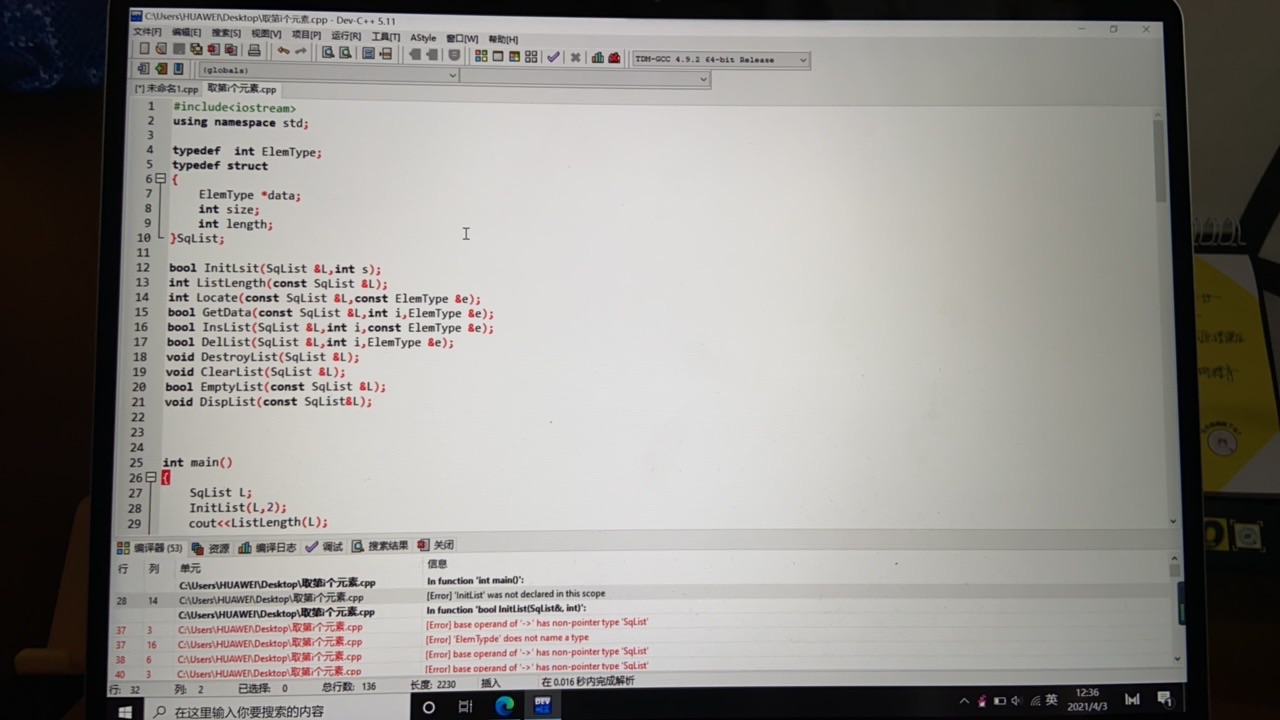
Task: Open Task View on the taskbar
Action: [465, 707]
